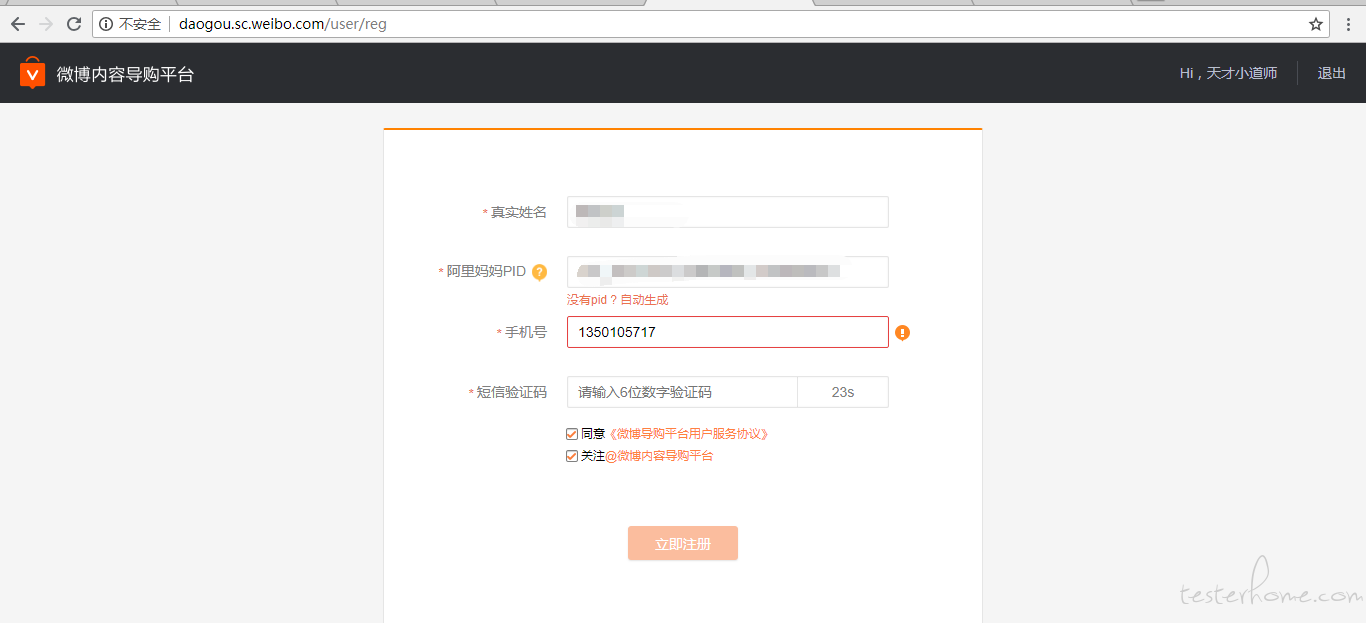Click the 自动生成 link below PID
The height and width of the screenshot is (623, 1366).
pyautogui.click(x=644, y=300)
